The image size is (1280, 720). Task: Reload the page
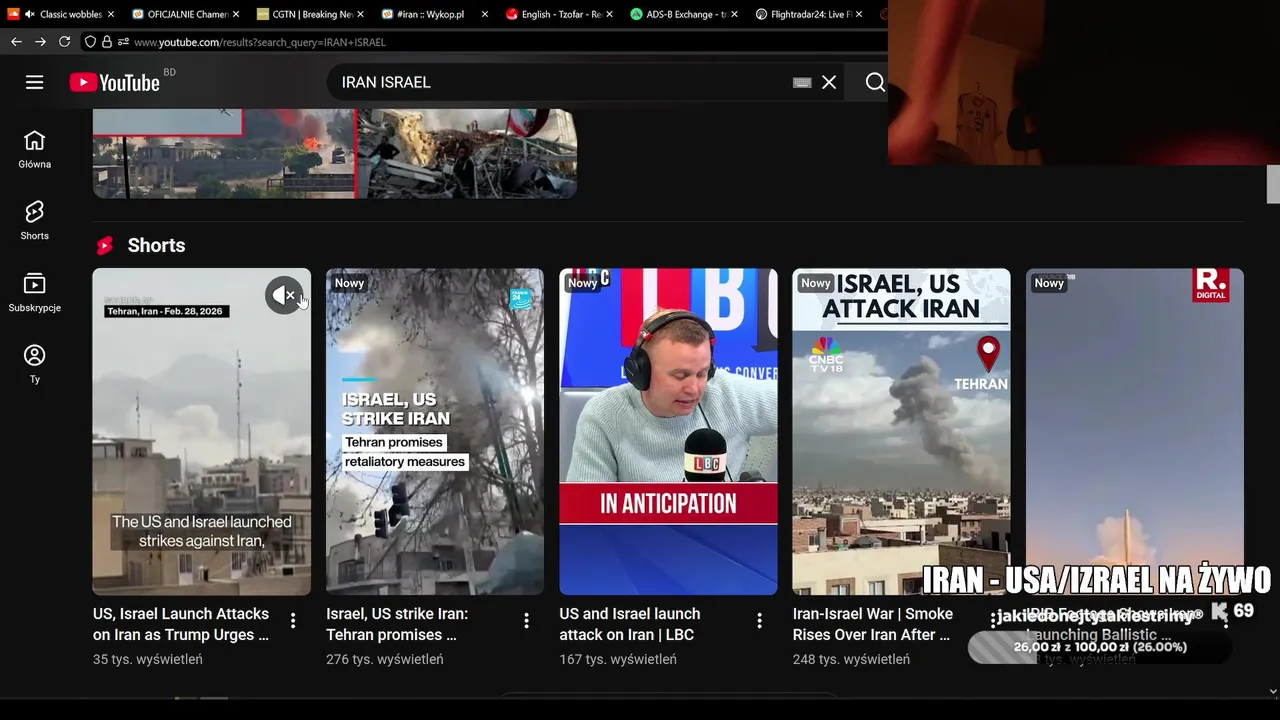tap(64, 42)
